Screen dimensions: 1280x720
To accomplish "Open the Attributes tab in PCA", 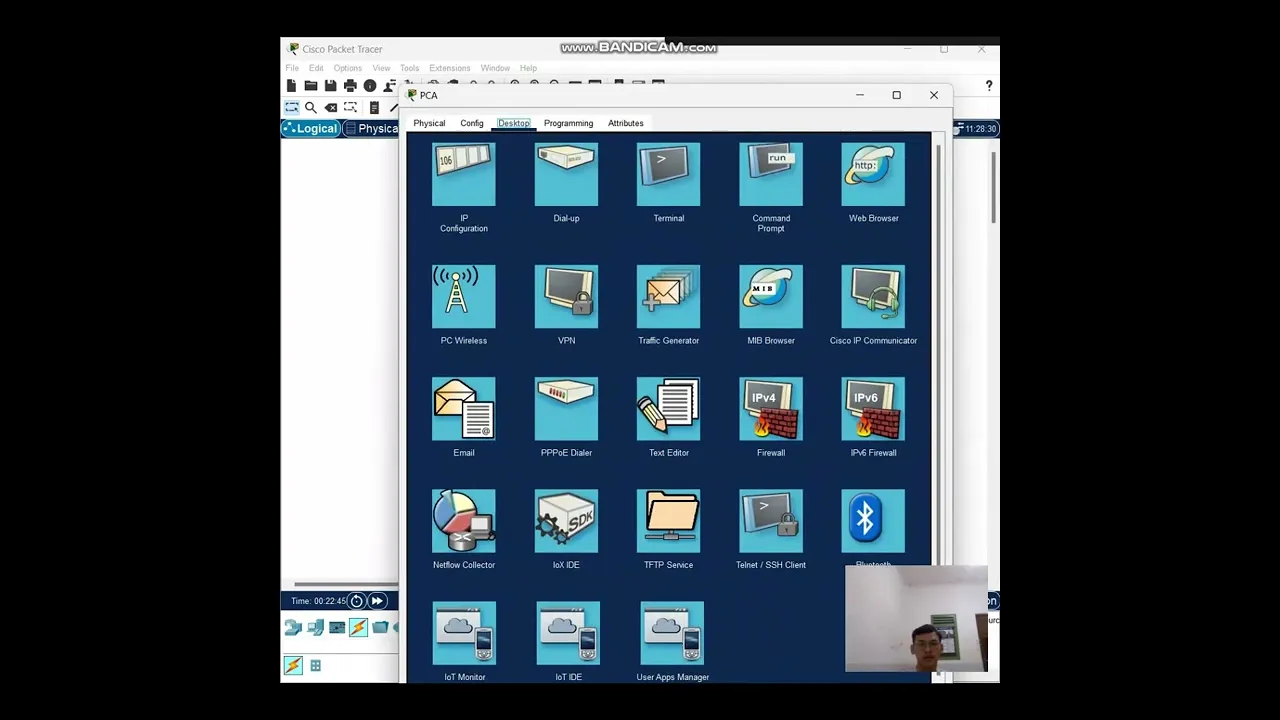I will (626, 123).
